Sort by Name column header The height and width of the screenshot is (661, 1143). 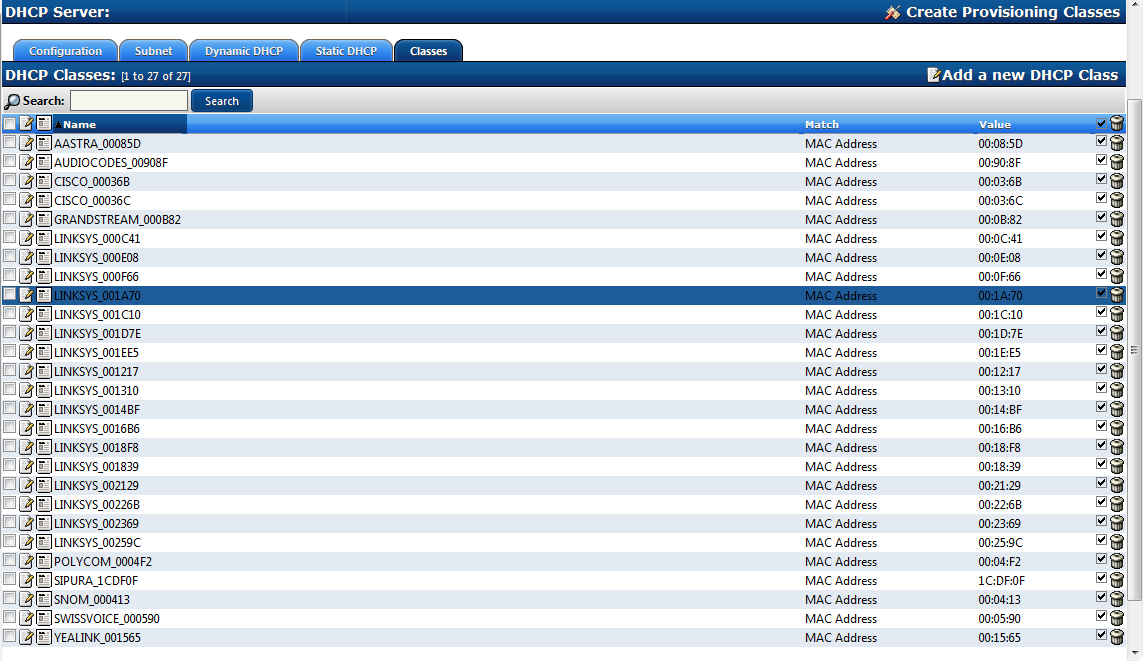click(x=79, y=125)
